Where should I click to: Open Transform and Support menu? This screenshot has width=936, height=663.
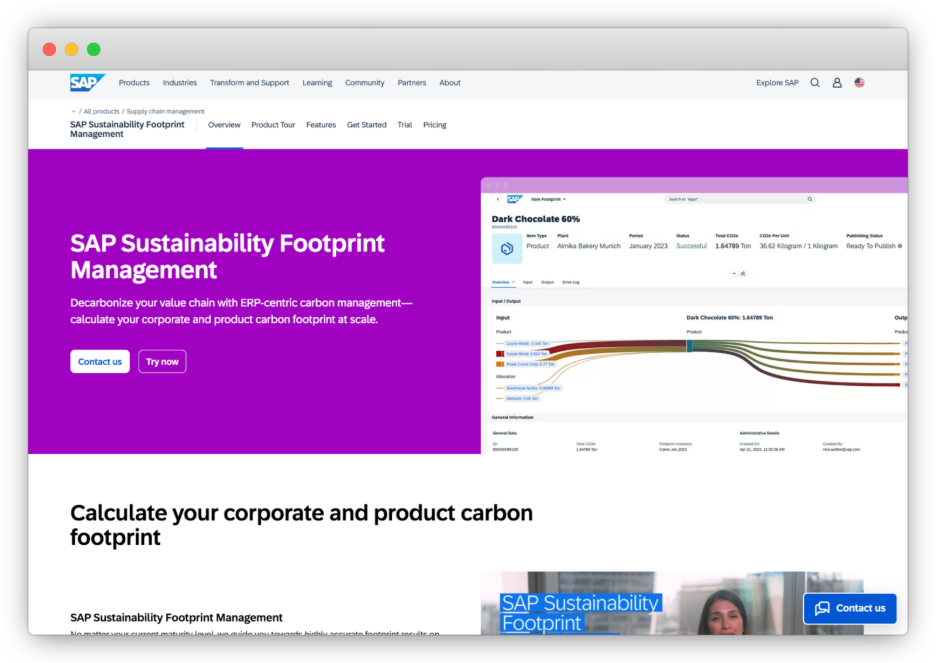coord(250,83)
